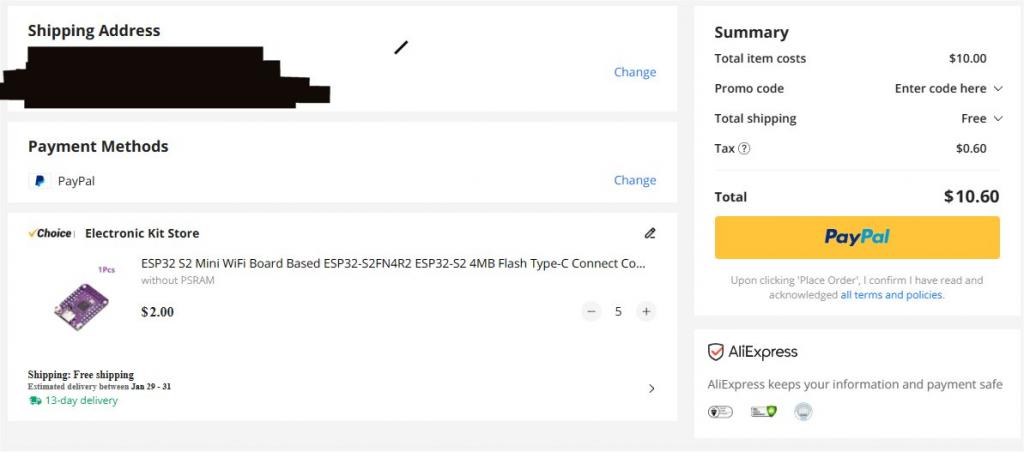Image resolution: width=1024 pixels, height=452 pixels.
Task: Click the first security badge below the safety message
Action: click(x=720, y=411)
